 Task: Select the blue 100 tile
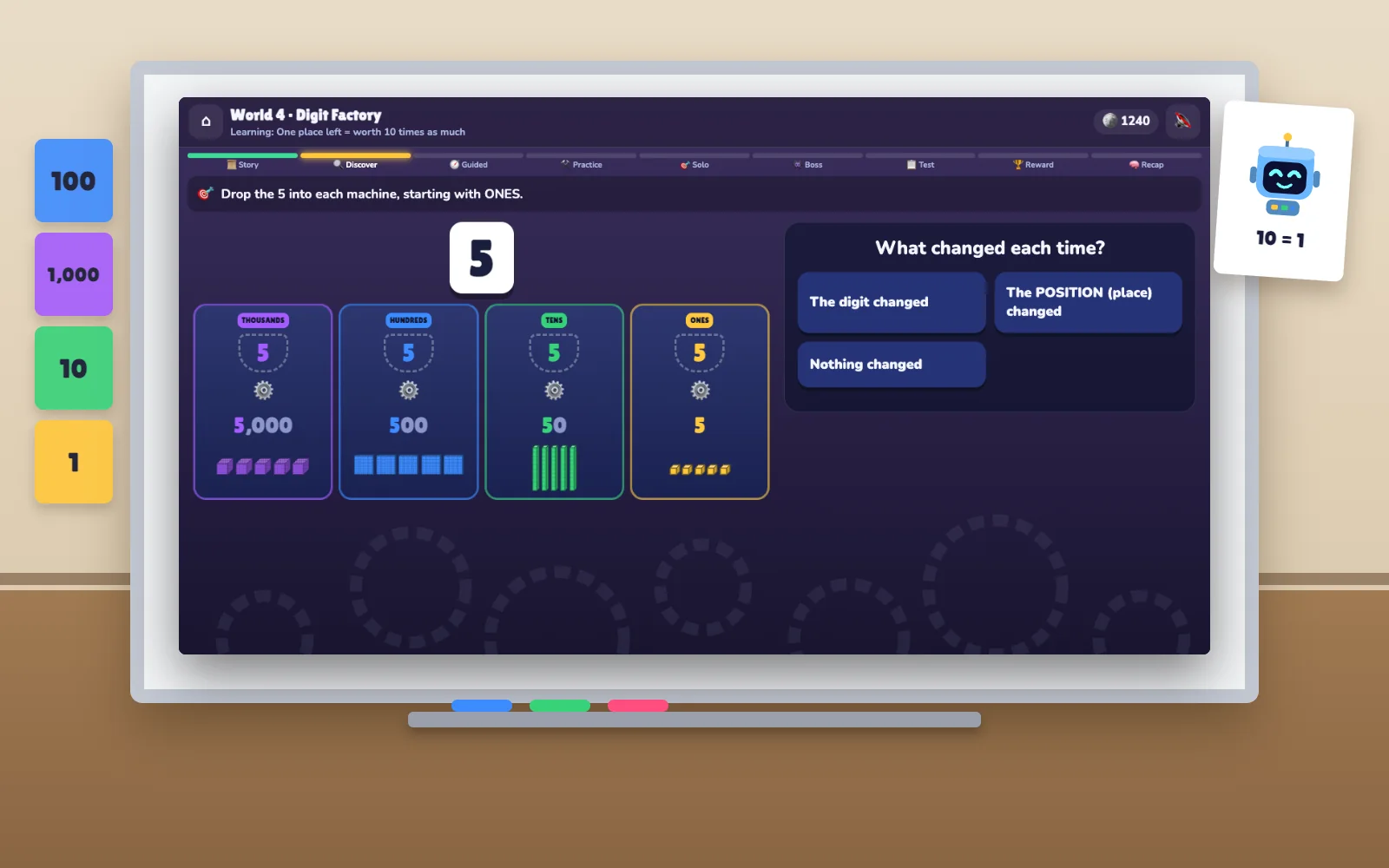[x=74, y=181]
